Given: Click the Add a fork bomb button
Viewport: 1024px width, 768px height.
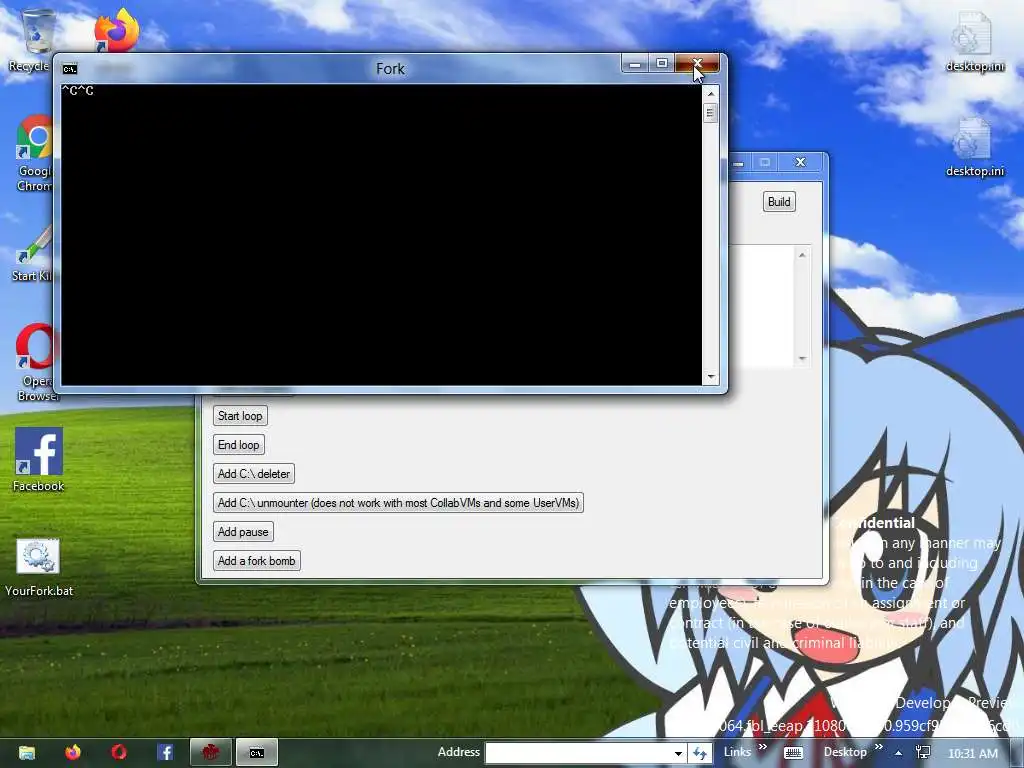Looking at the screenshot, I should pos(256,560).
